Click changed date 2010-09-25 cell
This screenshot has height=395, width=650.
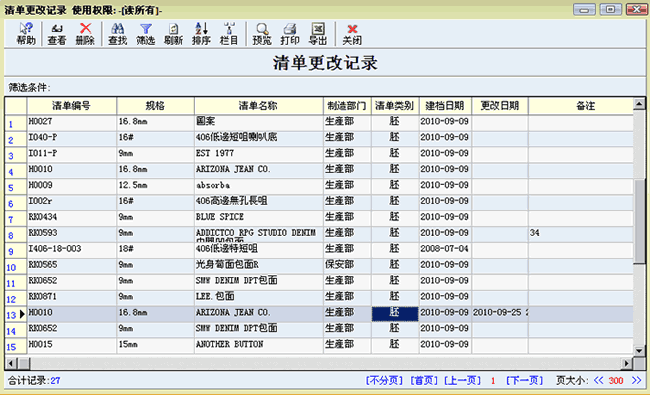[x=500, y=313]
